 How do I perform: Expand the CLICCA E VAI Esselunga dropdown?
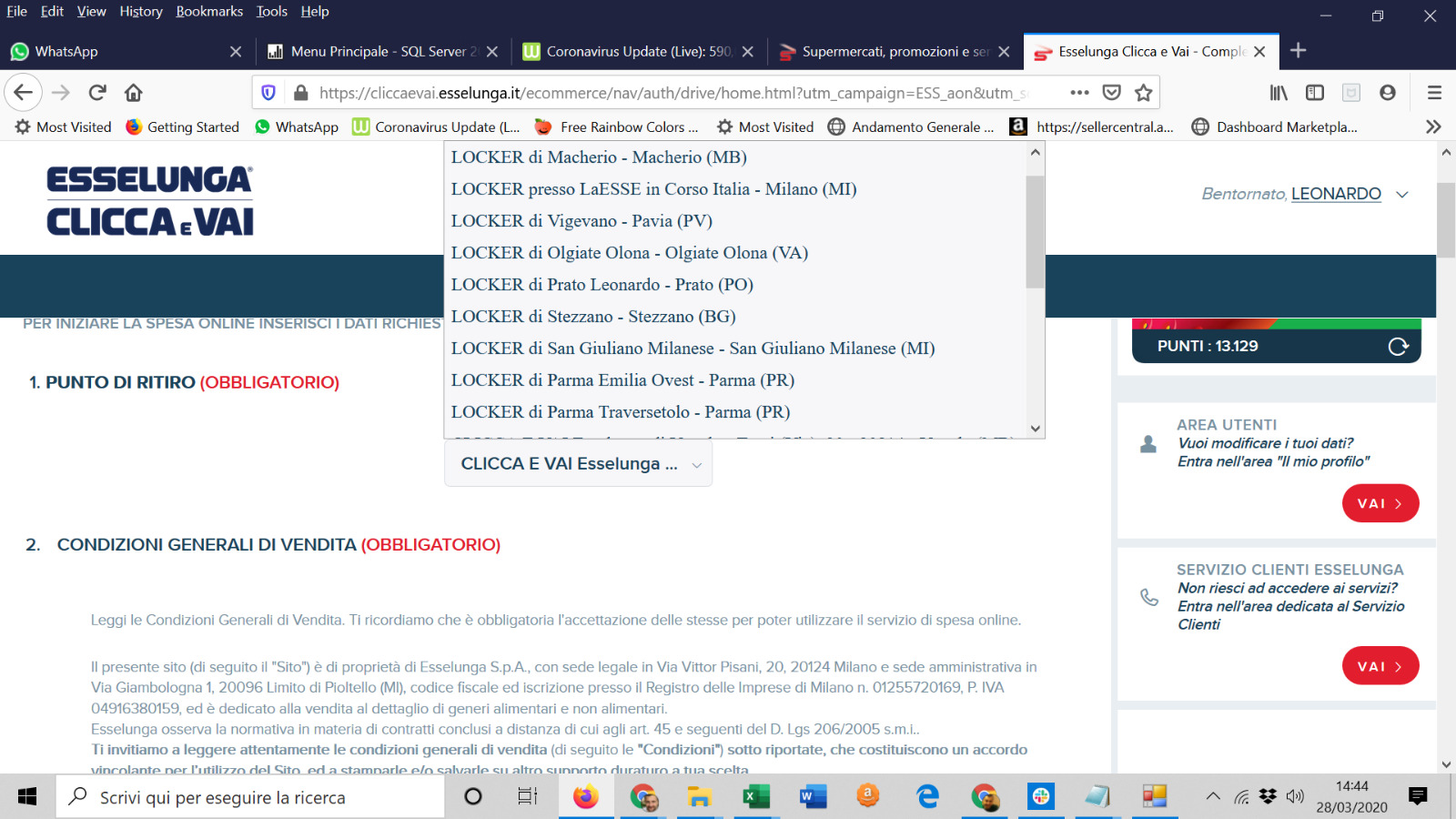click(x=579, y=464)
